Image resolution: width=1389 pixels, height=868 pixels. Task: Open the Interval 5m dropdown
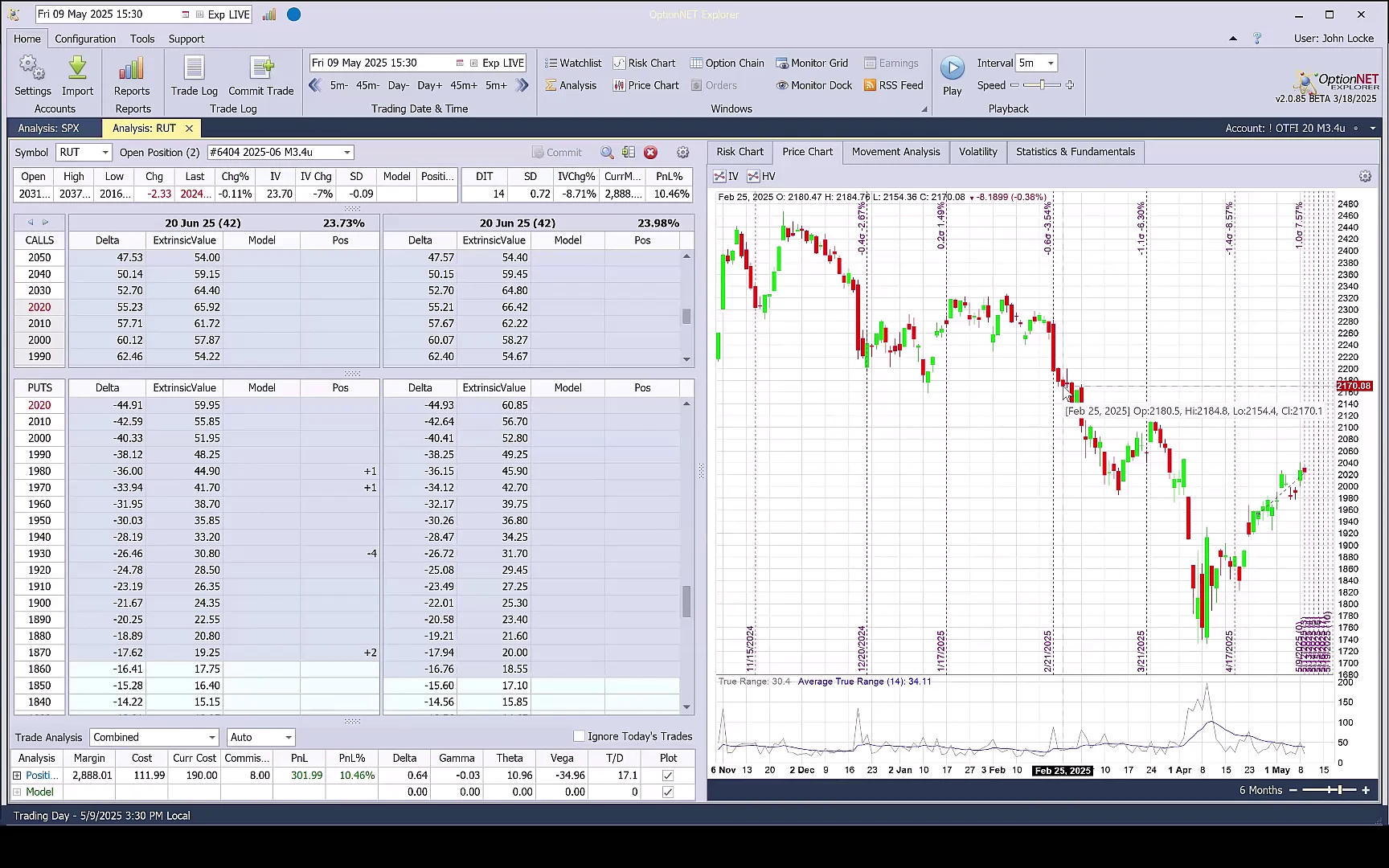[x=1050, y=63]
